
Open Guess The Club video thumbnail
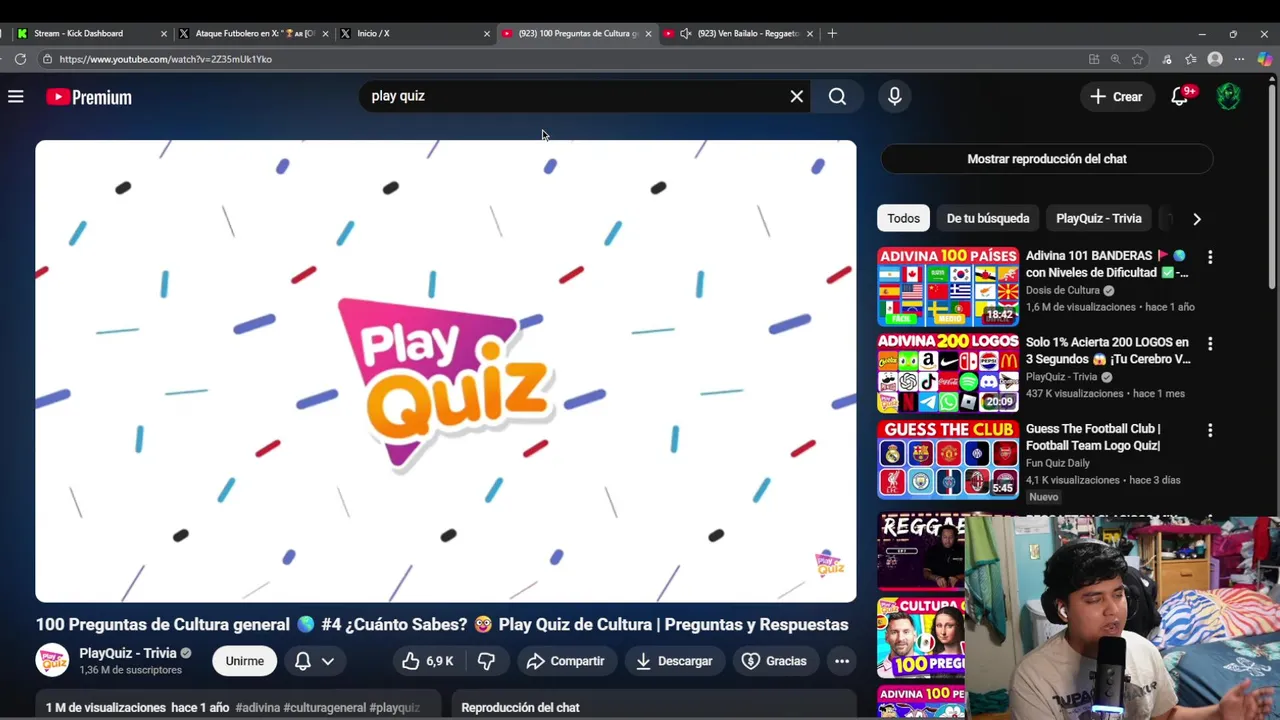click(x=948, y=459)
